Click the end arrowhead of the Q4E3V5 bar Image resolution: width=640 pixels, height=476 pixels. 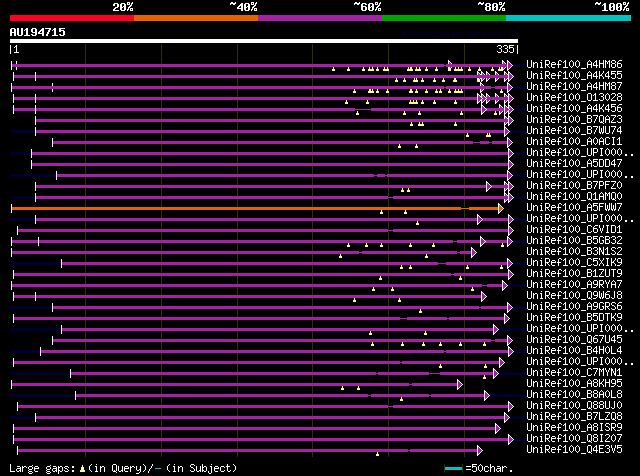(x=480, y=451)
